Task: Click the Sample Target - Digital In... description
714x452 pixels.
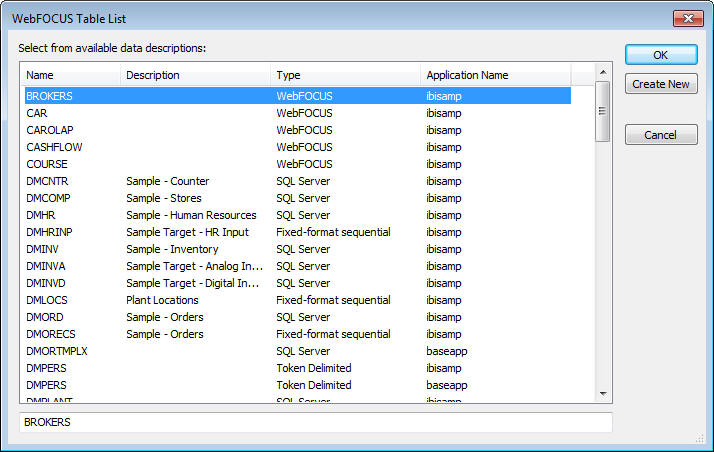Action: click(x=193, y=283)
